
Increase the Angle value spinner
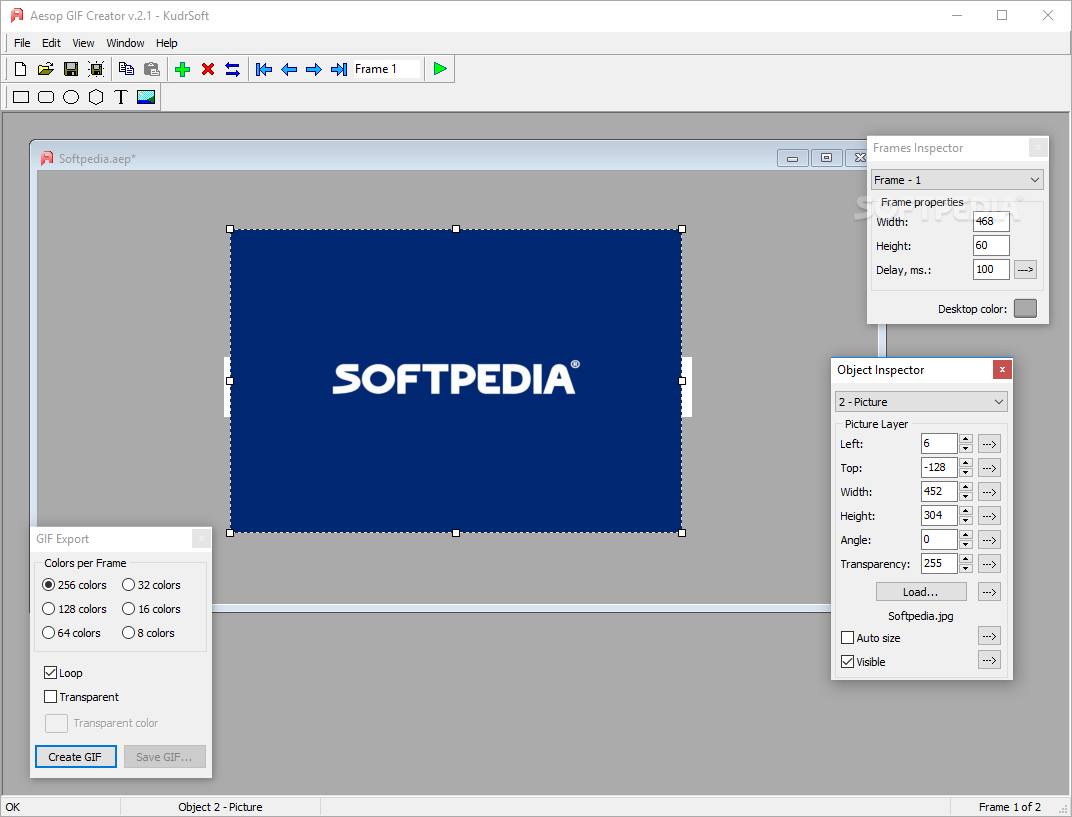point(965,535)
